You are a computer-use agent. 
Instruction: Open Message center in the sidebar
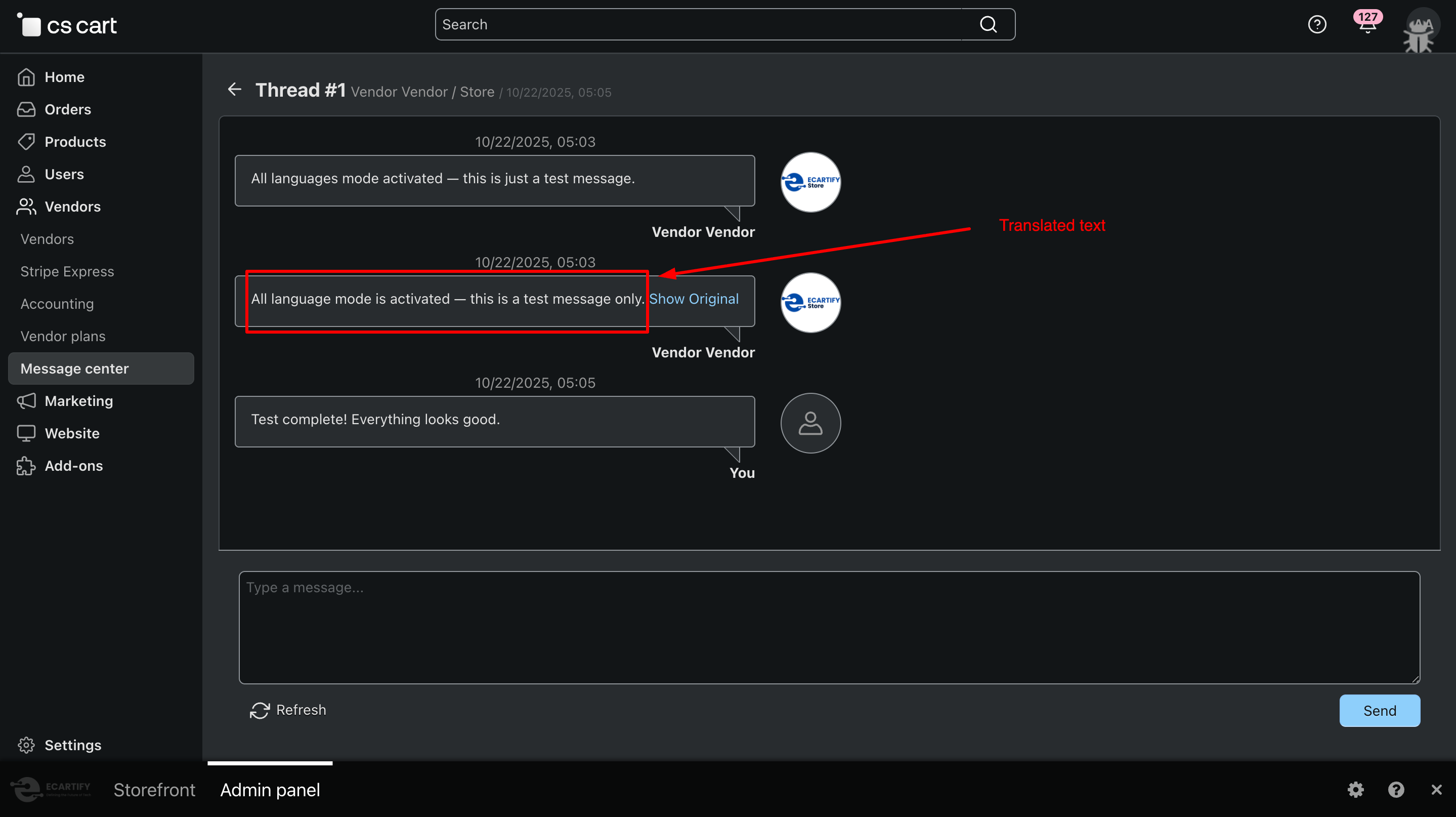pyautogui.click(x=74, y=369)
